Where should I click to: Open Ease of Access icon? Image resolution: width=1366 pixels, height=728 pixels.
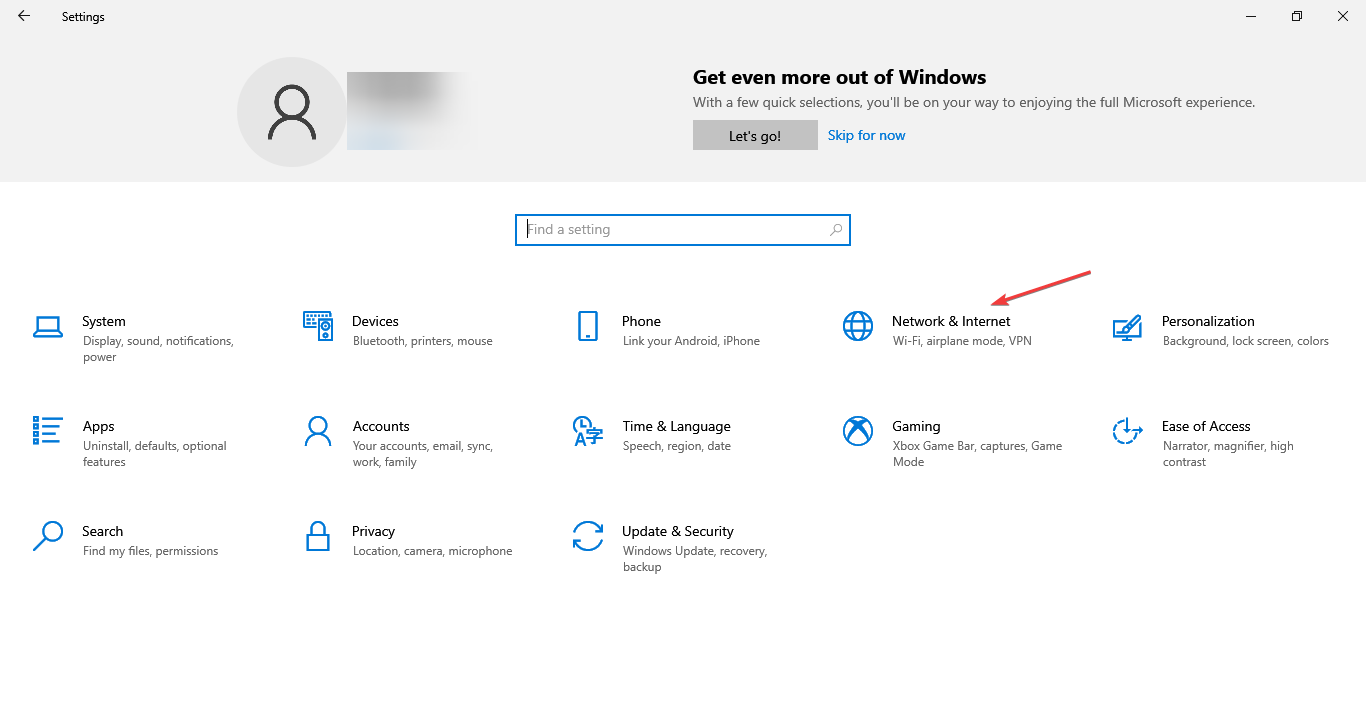pyautogui.click(x=1127, y=431)
